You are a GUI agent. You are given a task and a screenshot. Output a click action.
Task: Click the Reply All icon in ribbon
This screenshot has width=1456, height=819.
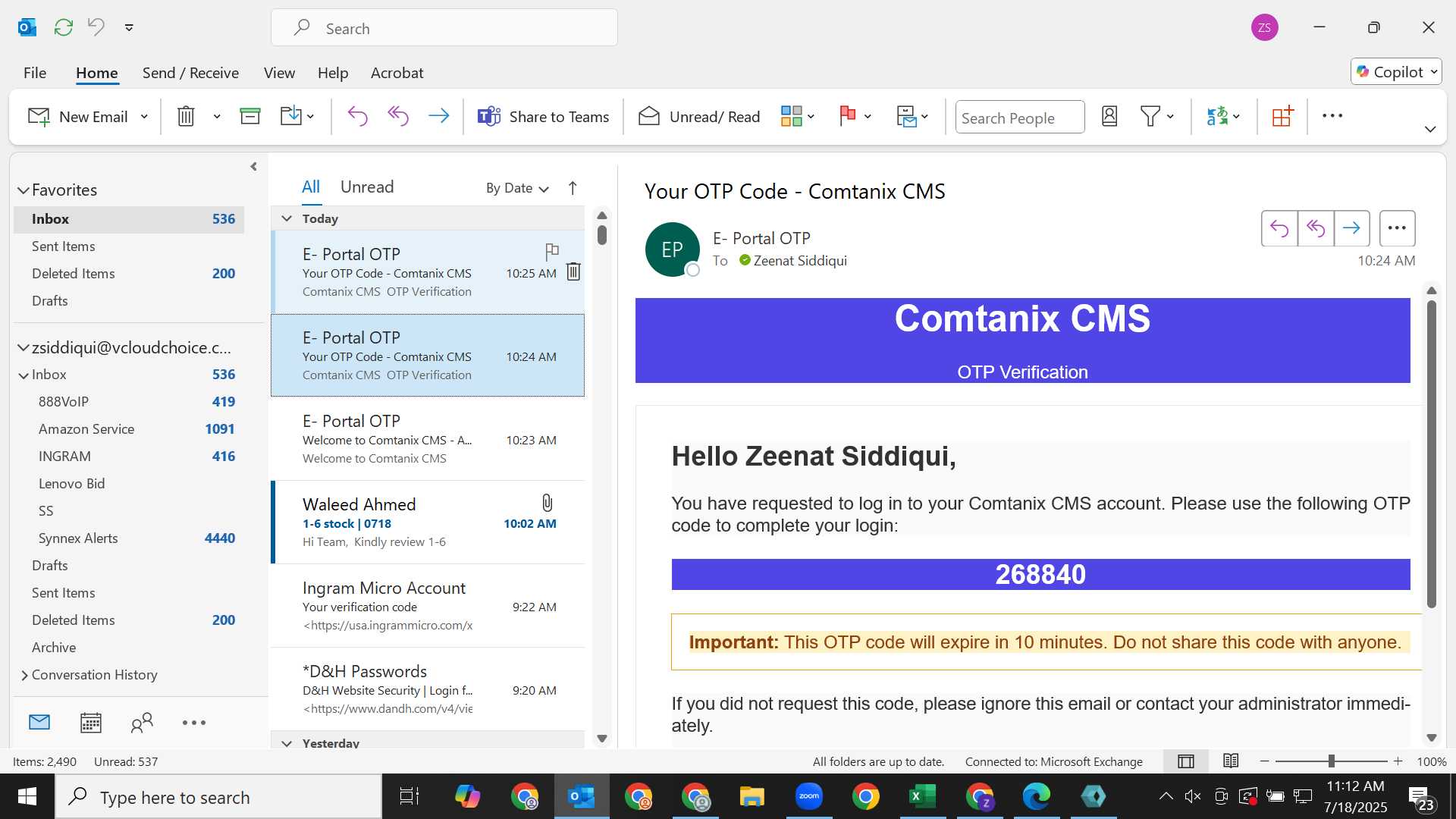click(398, 116)
